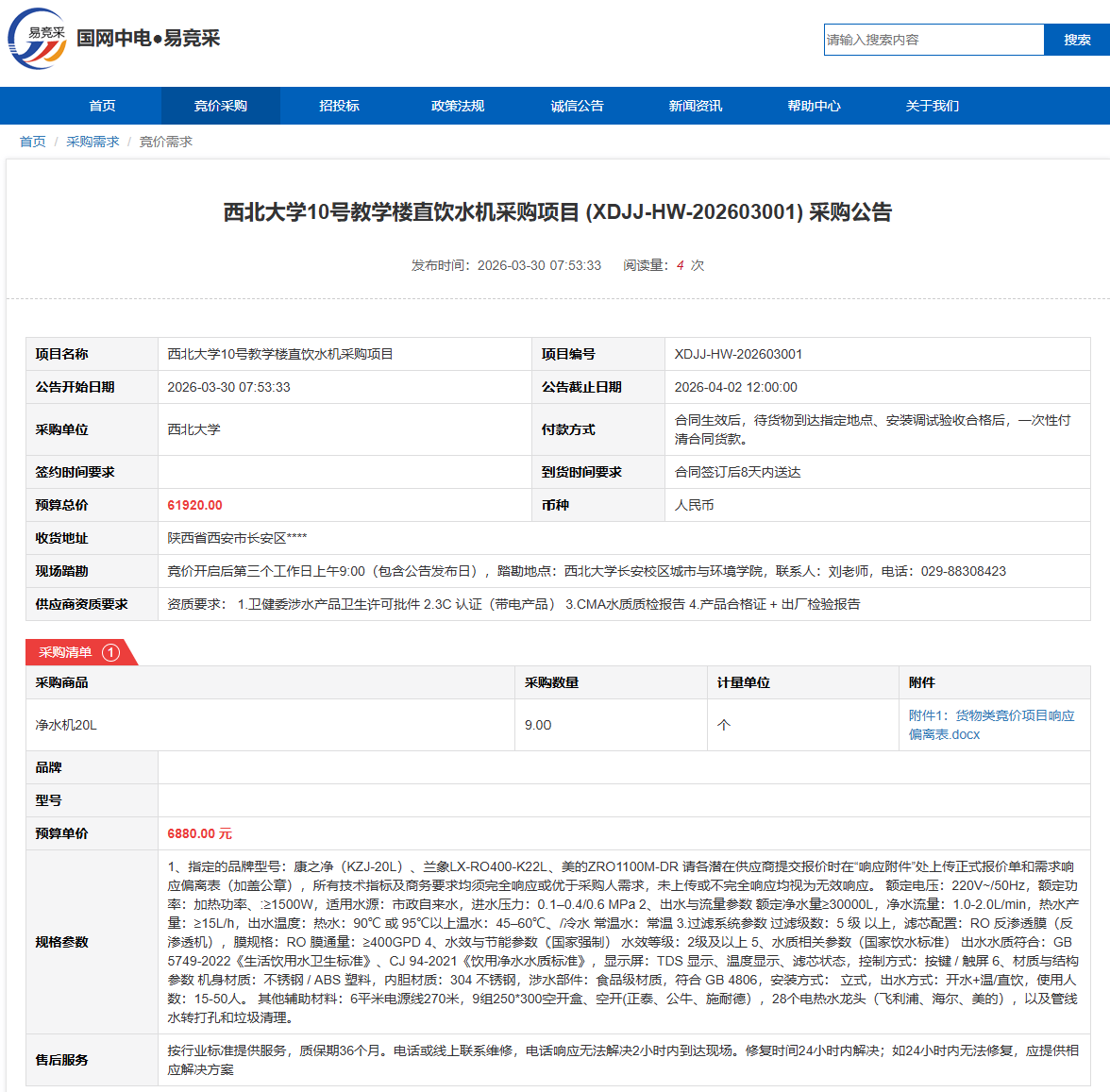The width and height of the screenshot is (1110, 1092).
Task: Focus the search content input field
Action: (x=933, y=40)
